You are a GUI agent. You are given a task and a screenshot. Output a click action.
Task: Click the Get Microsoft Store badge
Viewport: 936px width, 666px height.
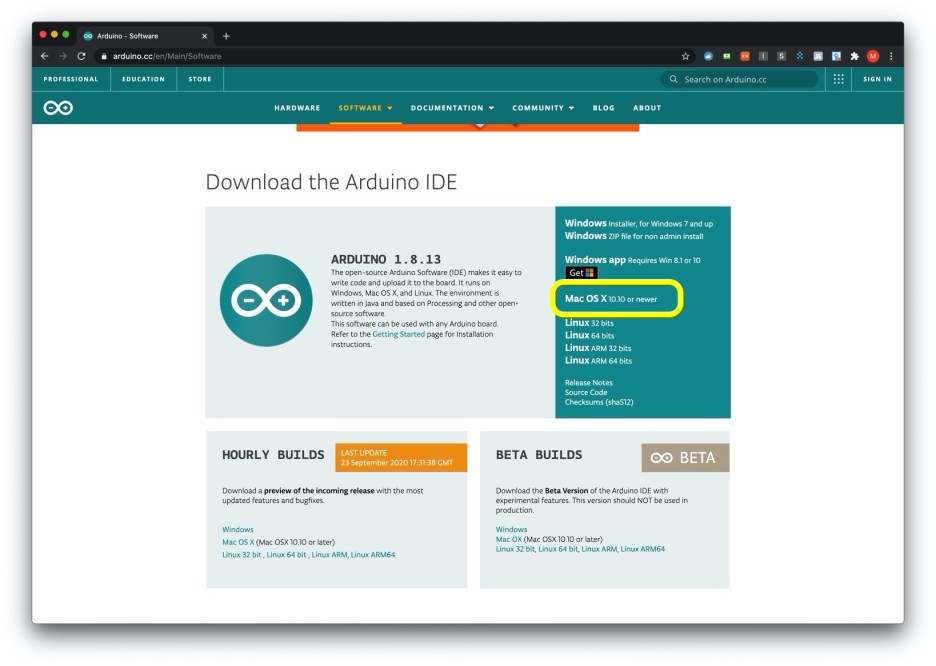click(x=581, y=273)
